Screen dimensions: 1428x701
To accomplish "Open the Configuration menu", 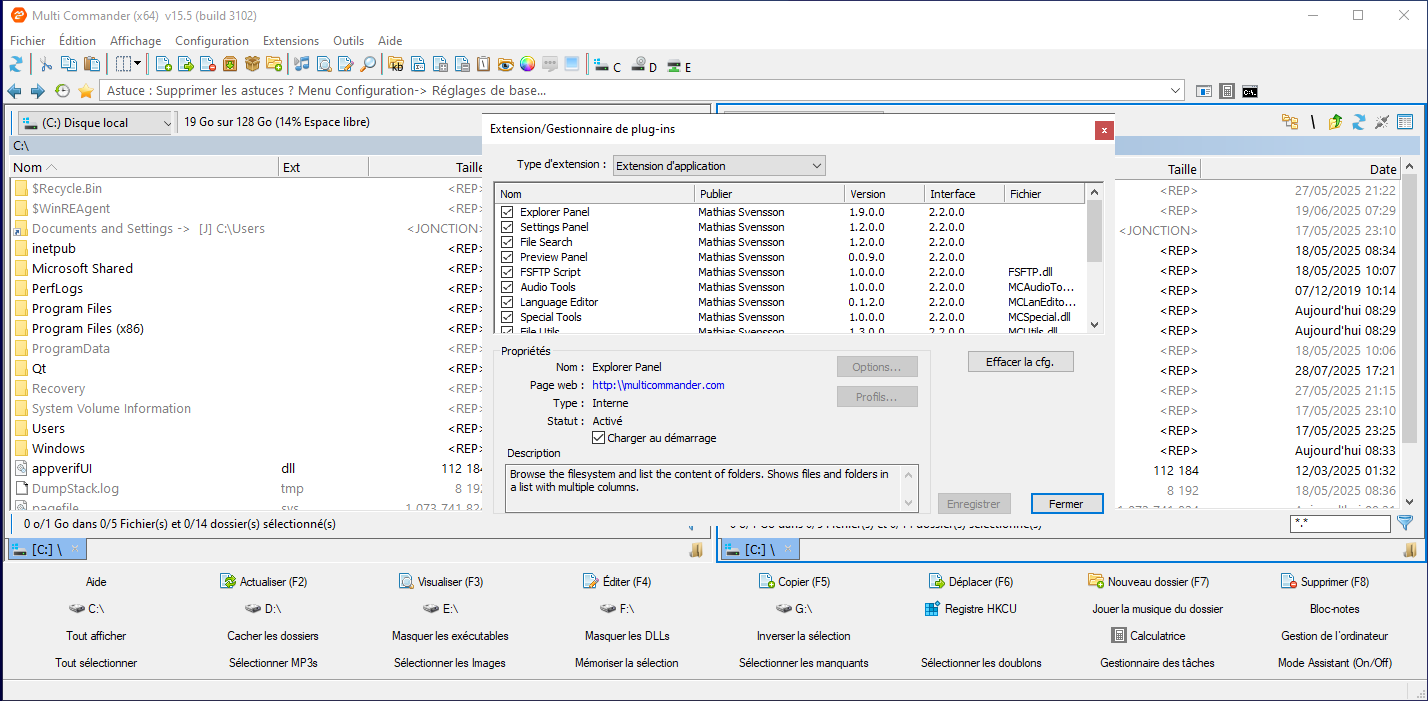I will click(x=212, y=41).
